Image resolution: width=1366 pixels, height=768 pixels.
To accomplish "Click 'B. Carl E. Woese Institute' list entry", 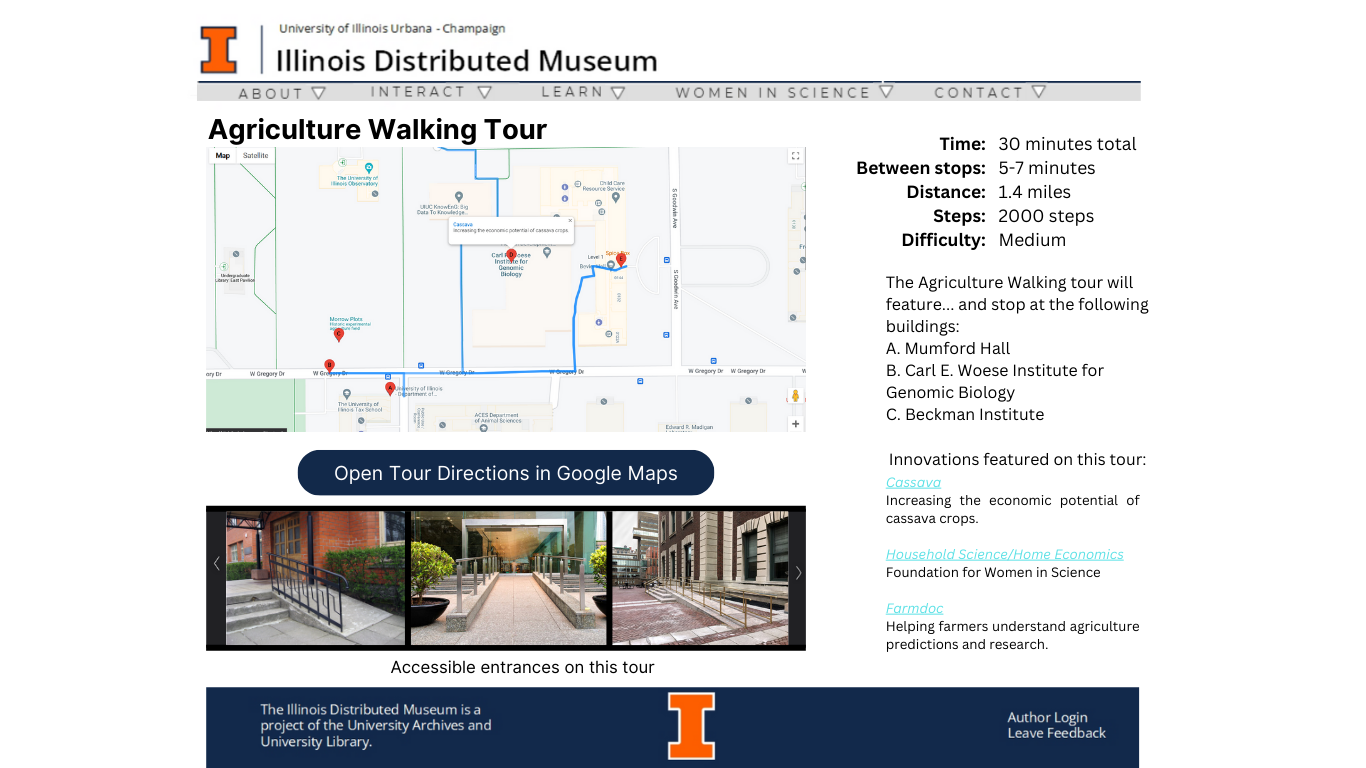I will [x=995, y=381].
